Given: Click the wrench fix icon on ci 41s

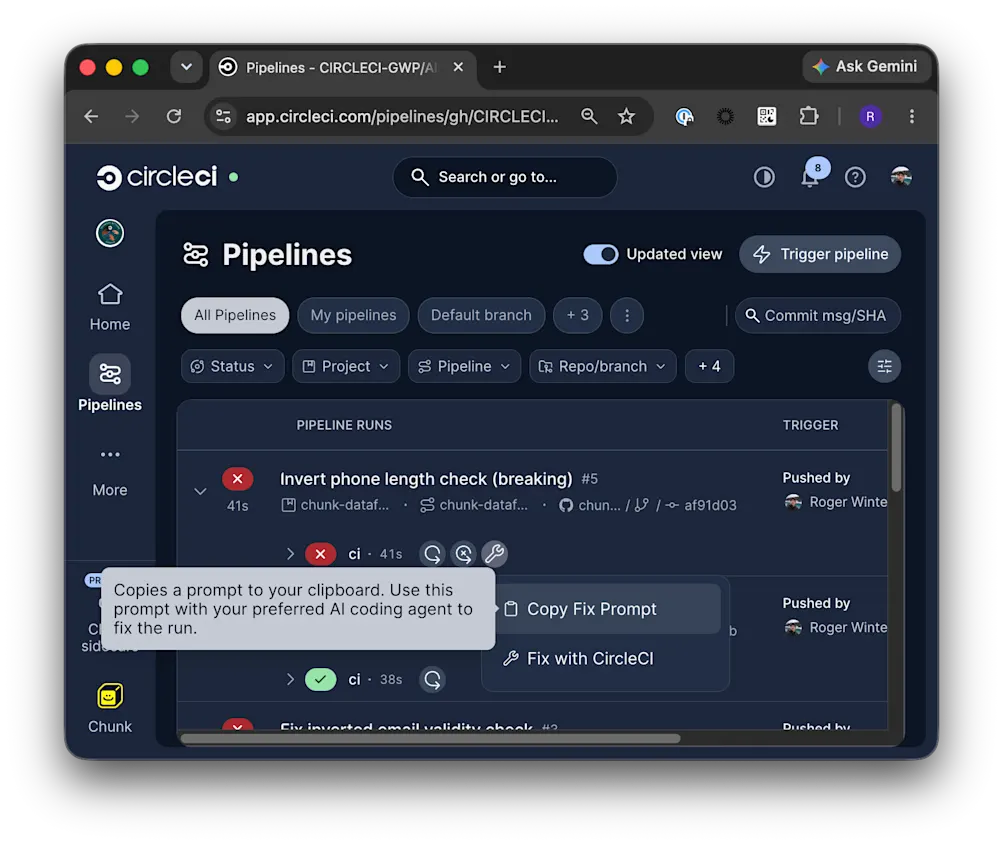Looking at the screenshot, I should [494, 554].
